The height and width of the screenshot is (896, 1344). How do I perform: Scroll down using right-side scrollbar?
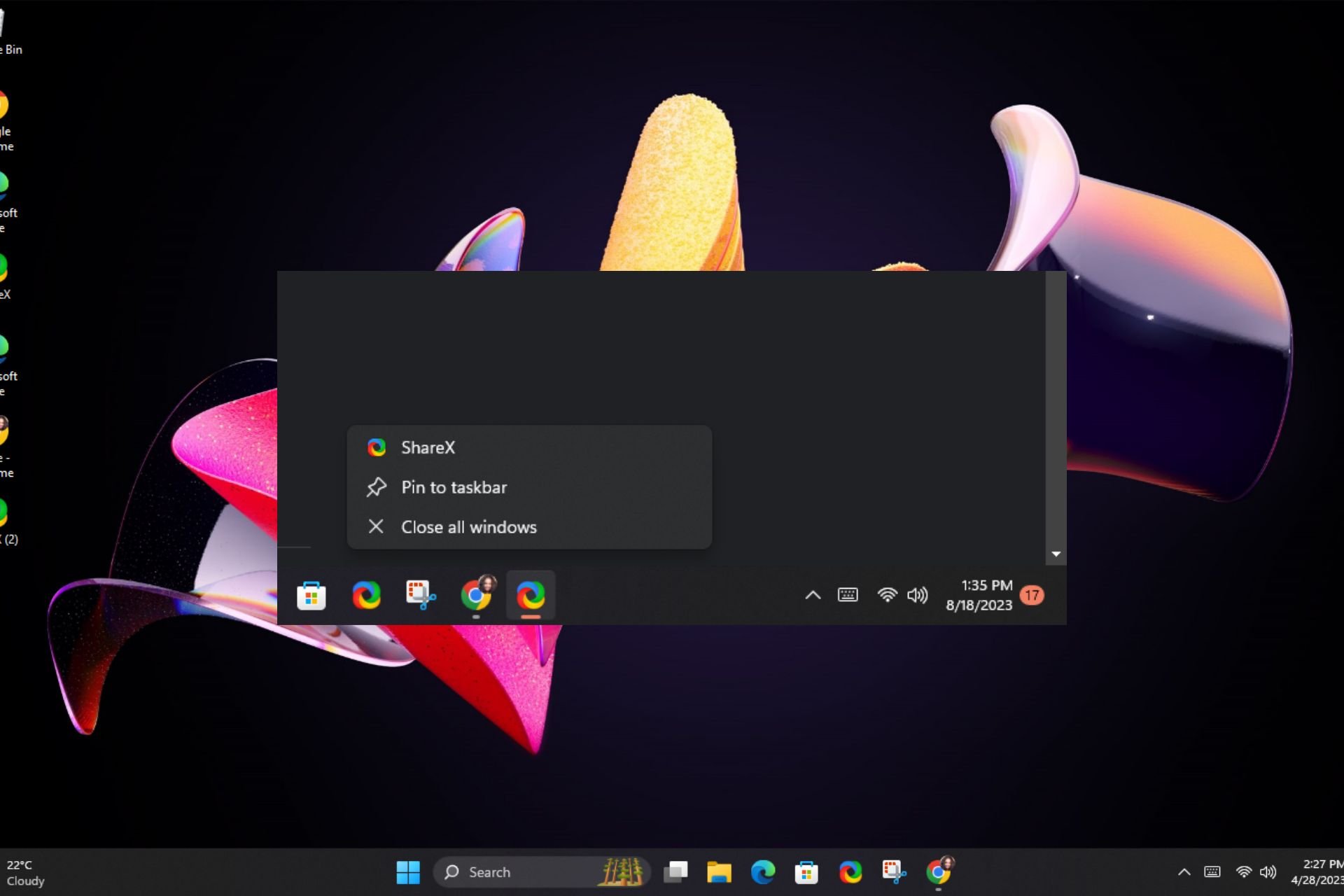point(1056,552)
